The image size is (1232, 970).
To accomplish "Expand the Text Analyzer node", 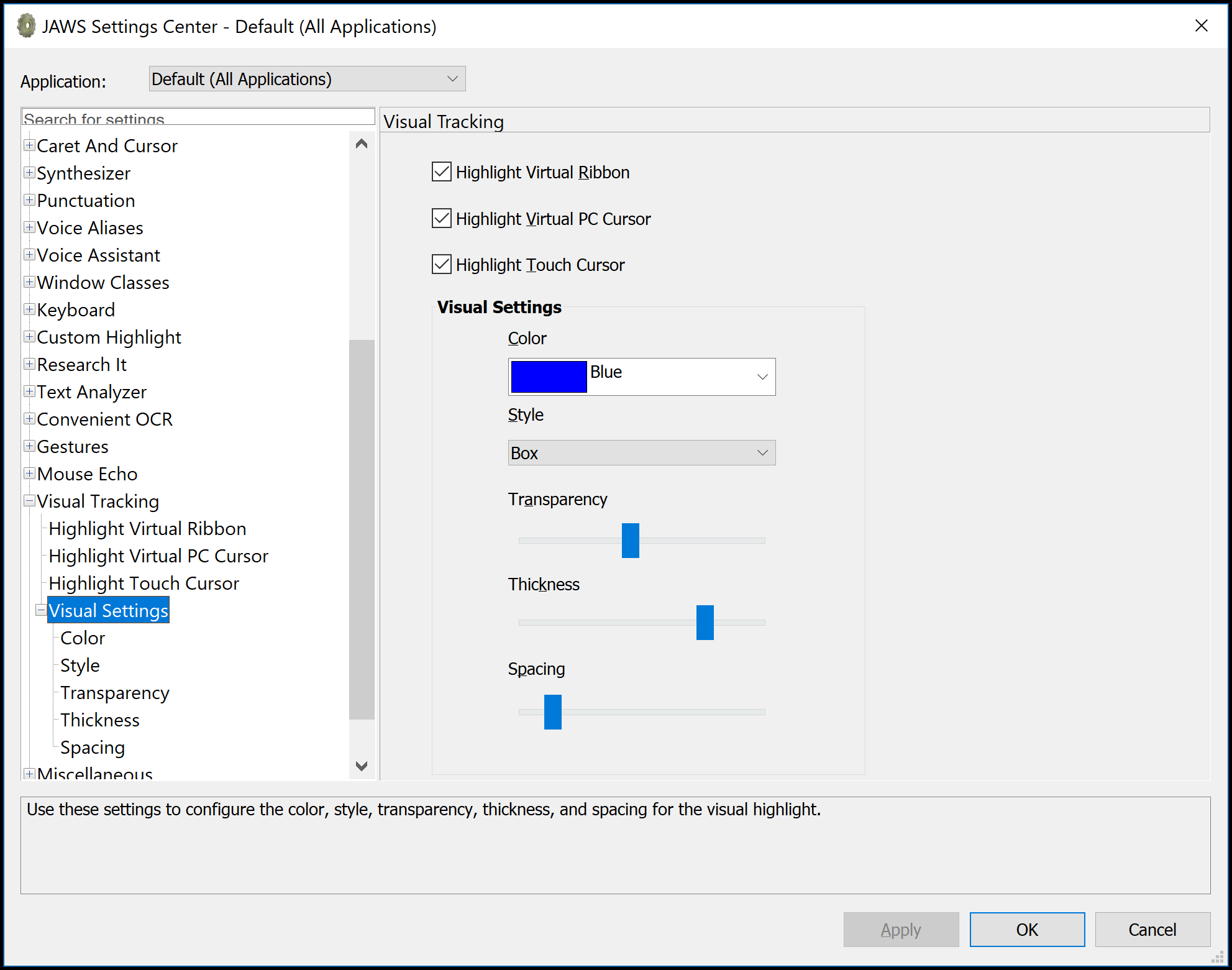I will pos(29,391).
